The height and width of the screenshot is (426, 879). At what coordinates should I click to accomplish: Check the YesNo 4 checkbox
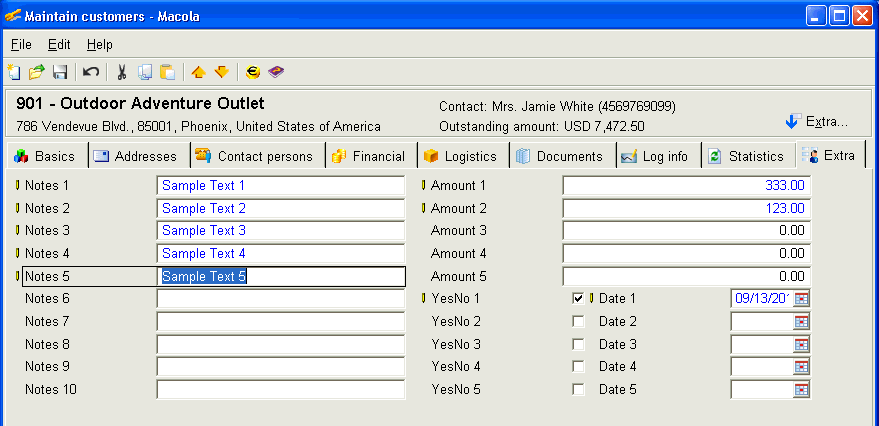coord(578,367)
